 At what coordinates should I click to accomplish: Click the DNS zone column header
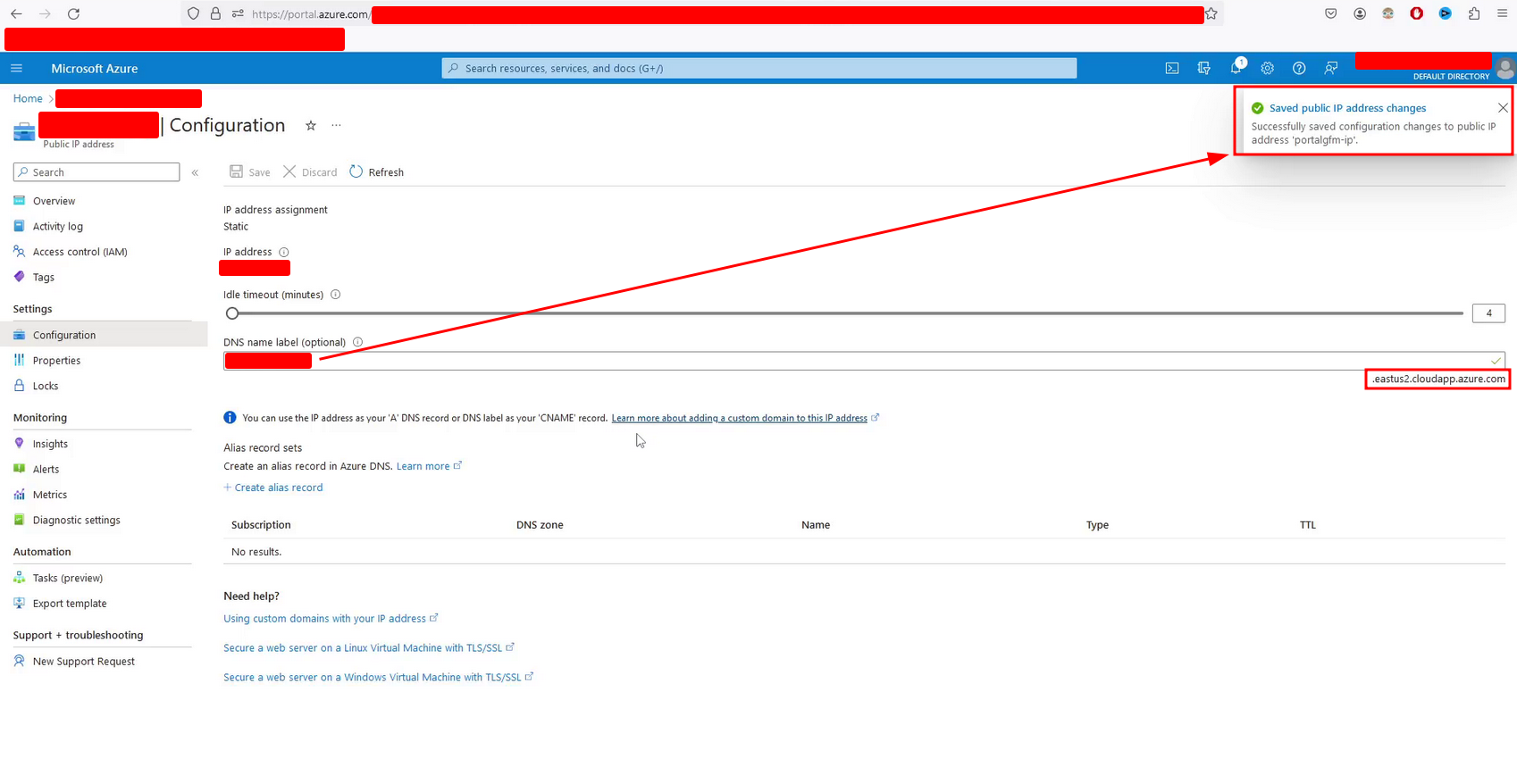540,525
